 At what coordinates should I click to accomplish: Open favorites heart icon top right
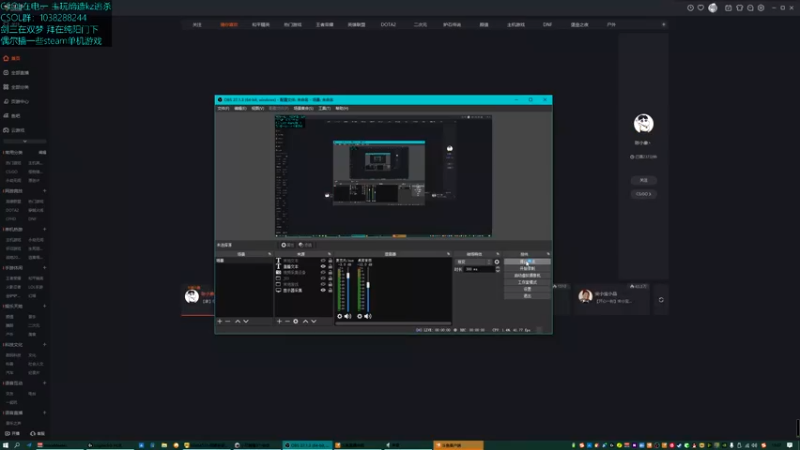coord(701,8)
